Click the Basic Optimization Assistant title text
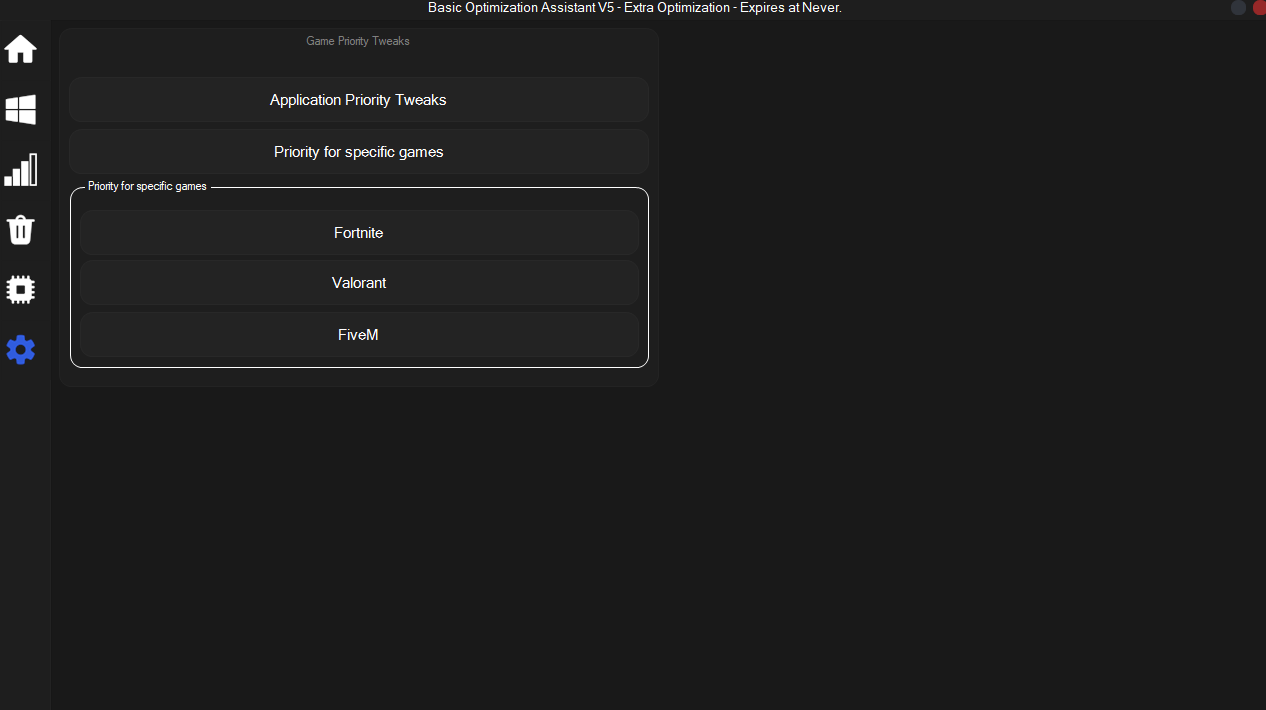 (634, 8)
